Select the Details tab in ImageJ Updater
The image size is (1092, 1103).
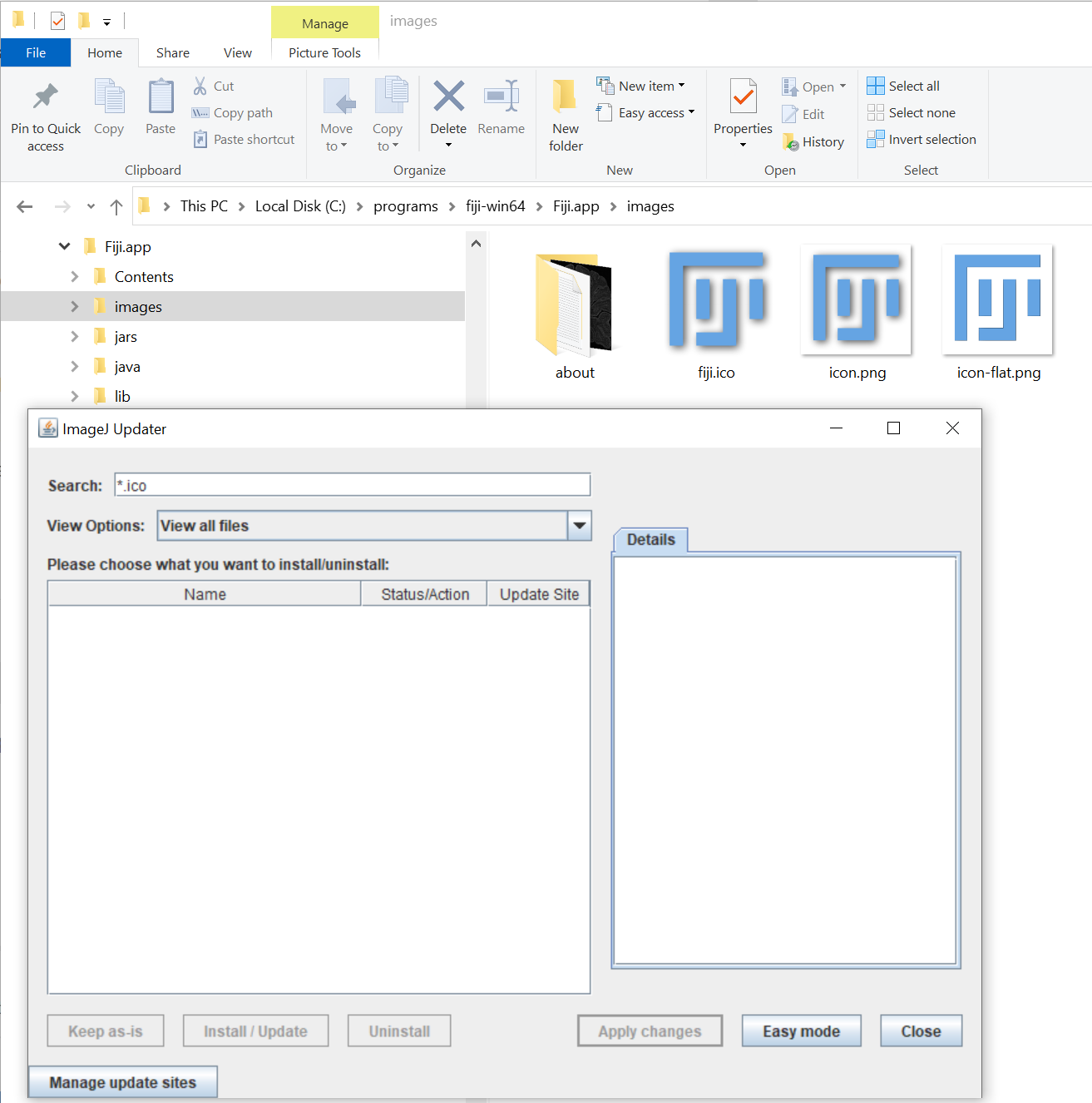650,539
